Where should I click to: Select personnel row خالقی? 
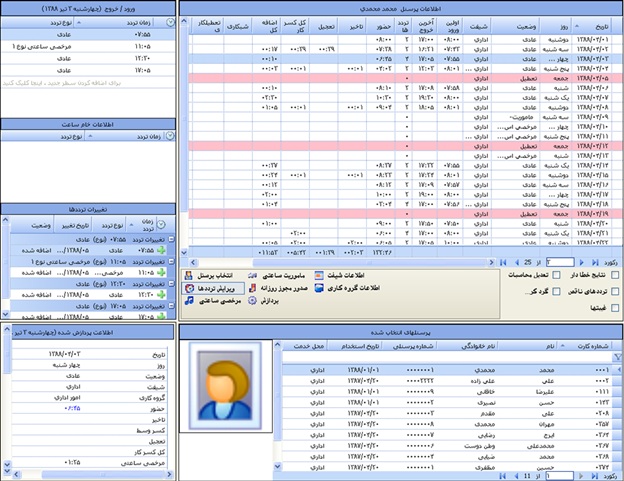tap(448, 391)
